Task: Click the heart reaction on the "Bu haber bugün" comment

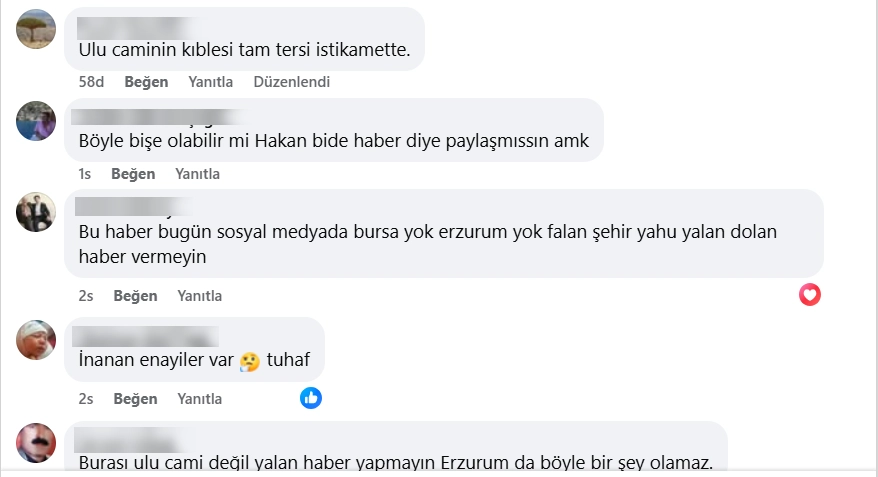Action: click(810, 295)
